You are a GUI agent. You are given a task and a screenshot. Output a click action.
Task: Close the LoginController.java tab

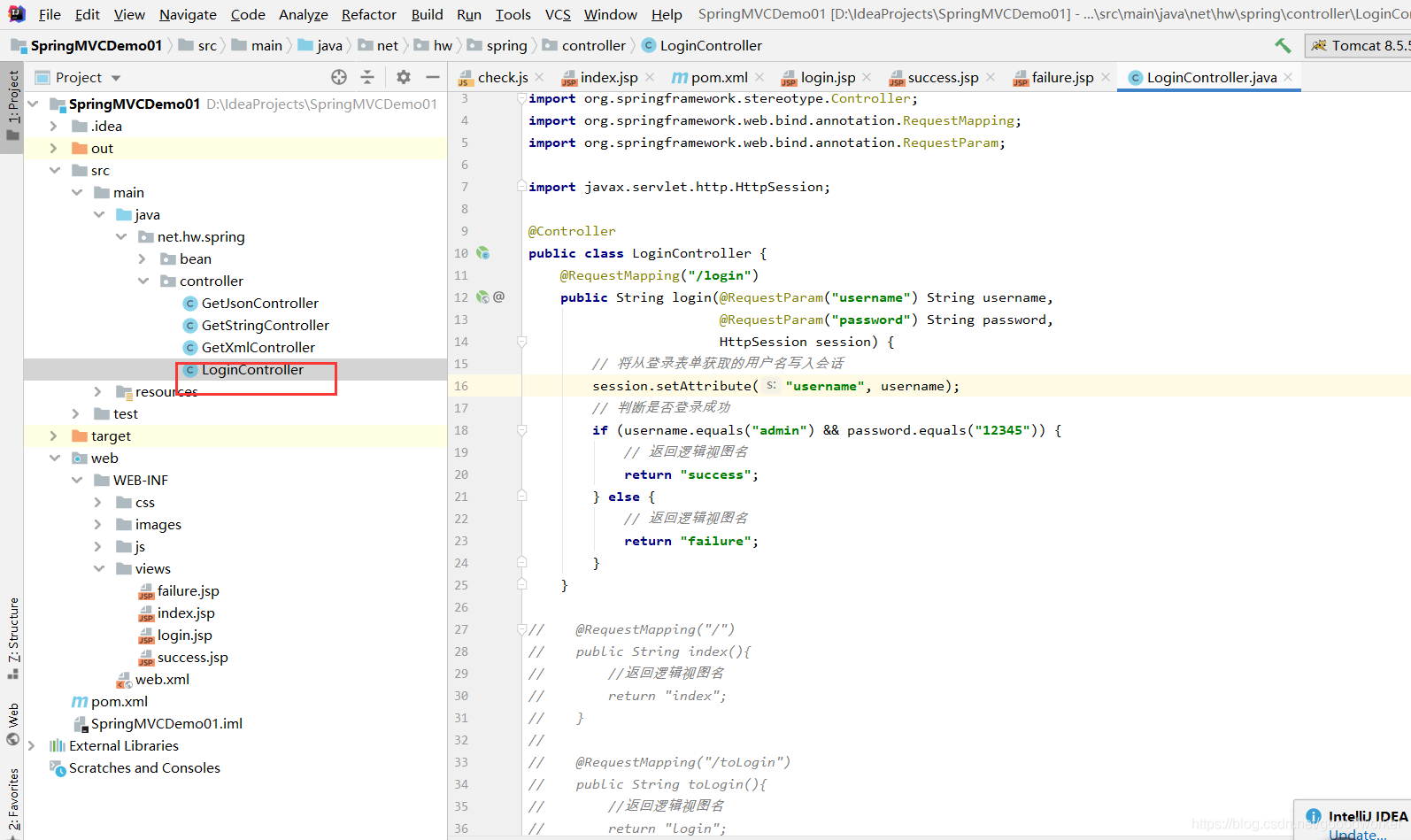[1288, 78]
